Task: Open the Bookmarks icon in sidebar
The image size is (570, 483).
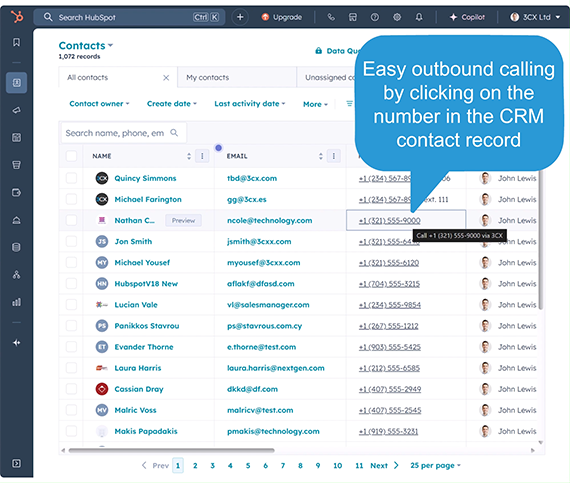Action: pyautogui.click(x=16, y=42)
